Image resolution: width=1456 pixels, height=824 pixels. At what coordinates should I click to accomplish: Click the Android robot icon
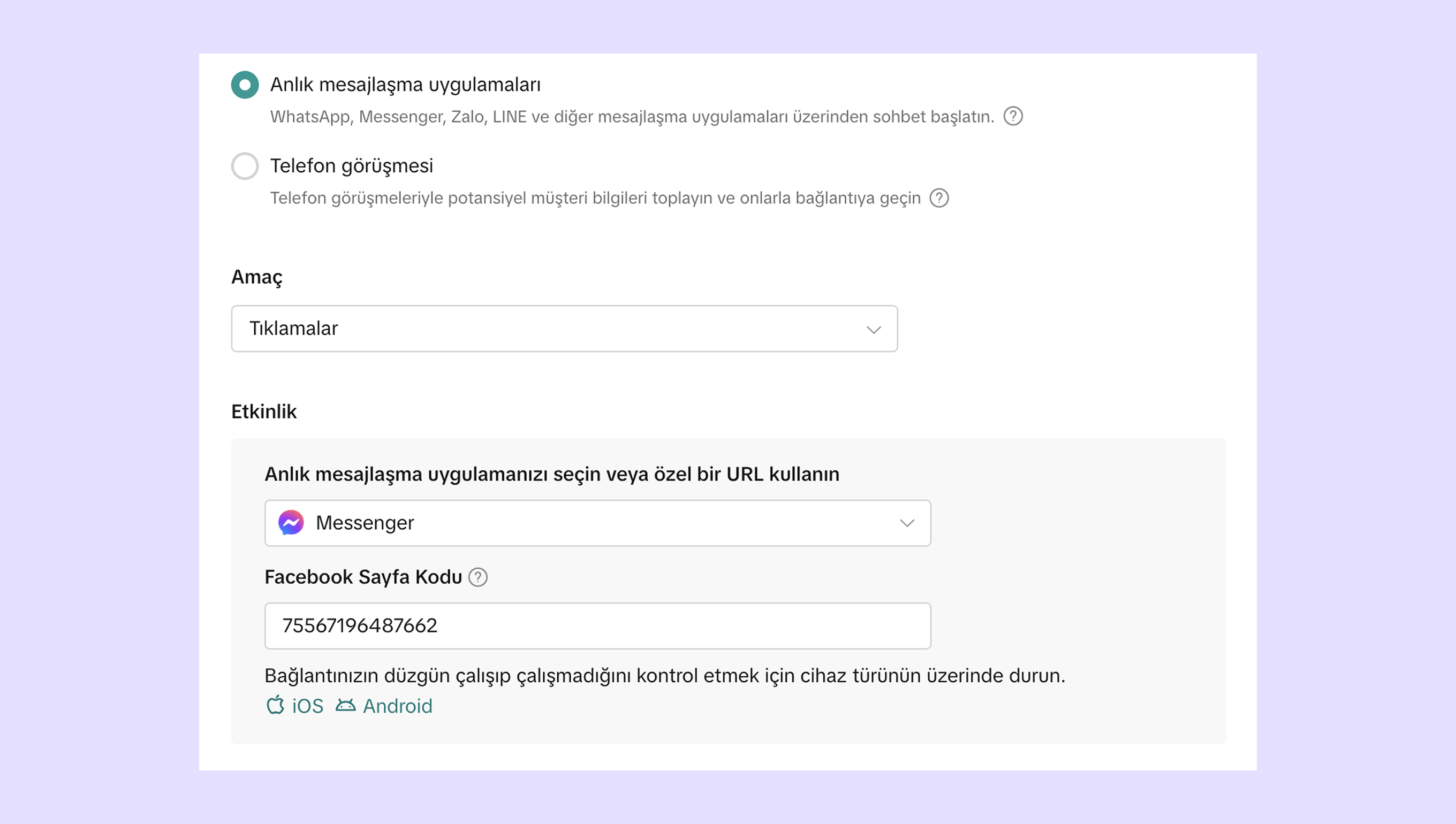coord(345,705)
